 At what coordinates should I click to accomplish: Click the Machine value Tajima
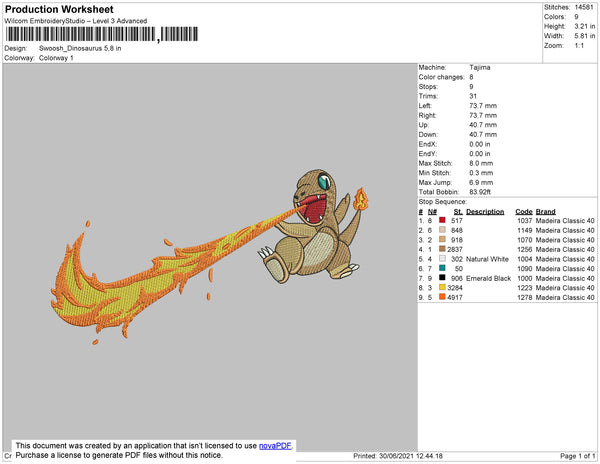(480, 67)
